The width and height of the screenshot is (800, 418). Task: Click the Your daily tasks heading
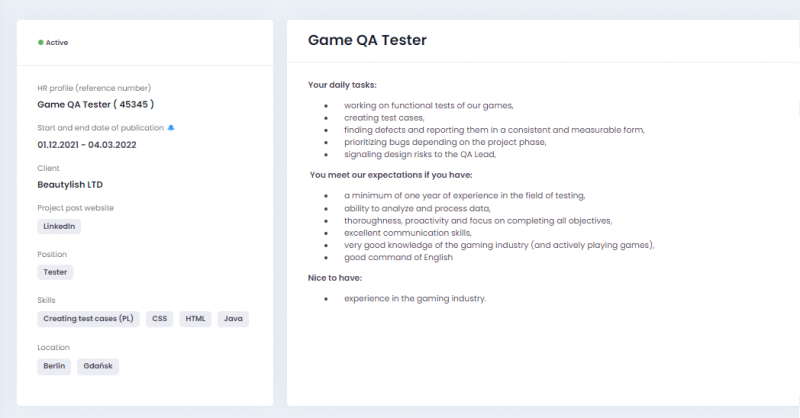[x=342, y=85]
